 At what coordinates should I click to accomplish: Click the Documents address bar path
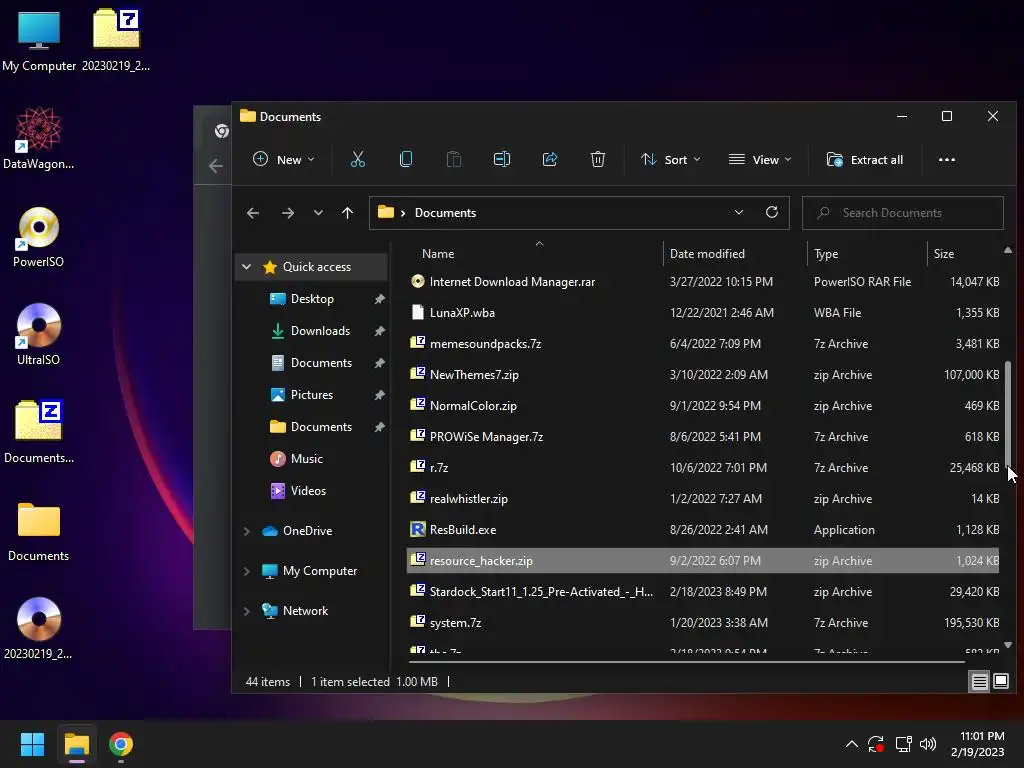coord(445,213)
